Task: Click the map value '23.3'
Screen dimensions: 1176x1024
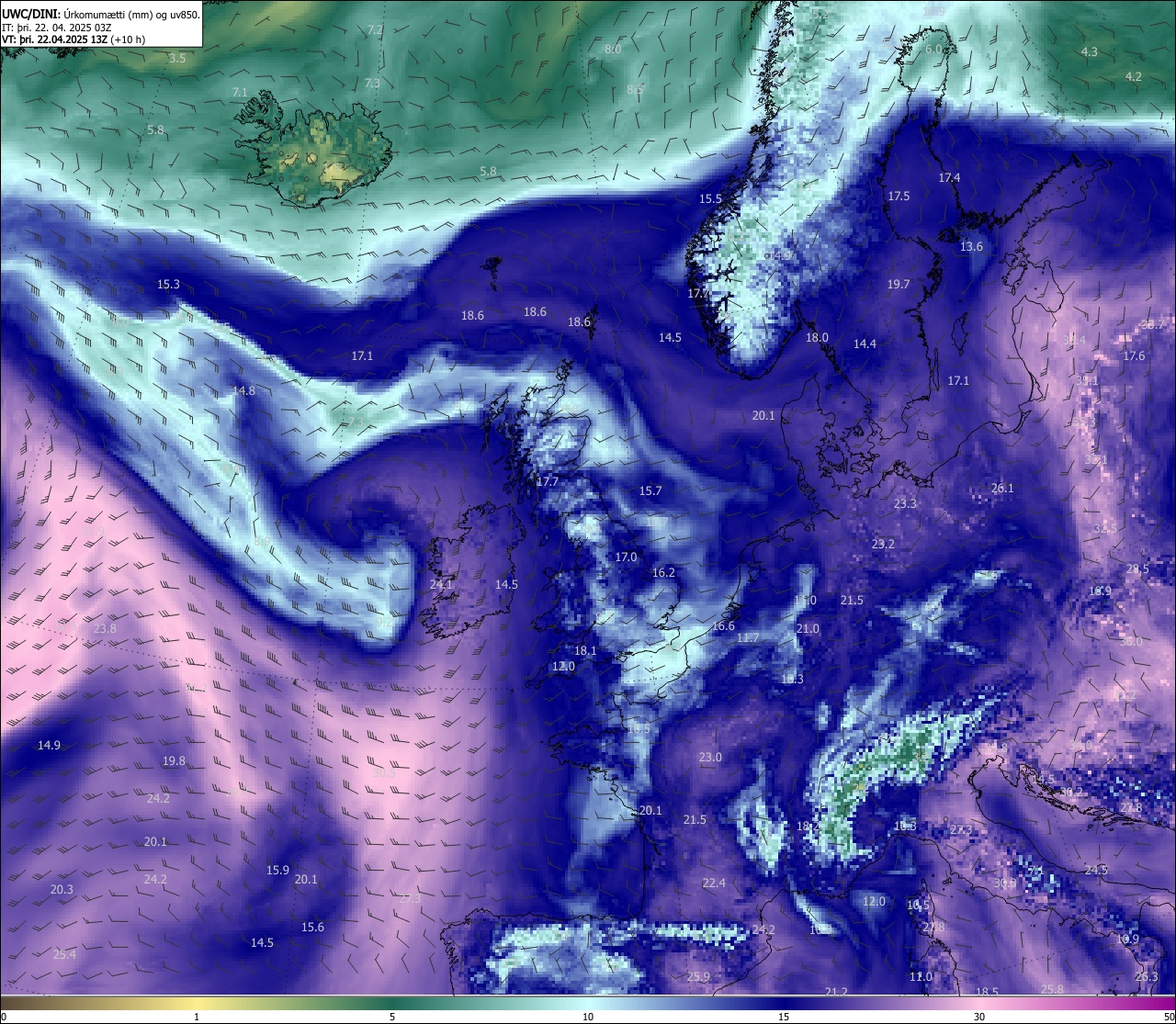Action: click(905, 503)
